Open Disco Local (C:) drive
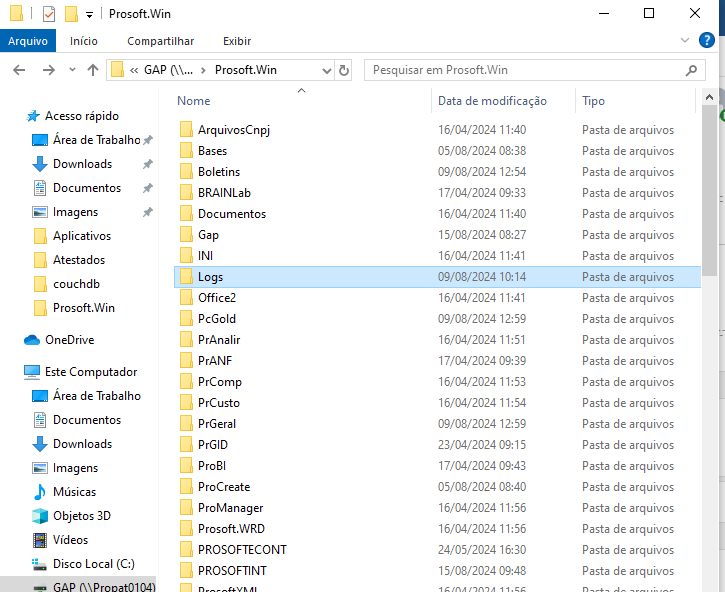The image size is (725, 592). [x=93, y=564]
